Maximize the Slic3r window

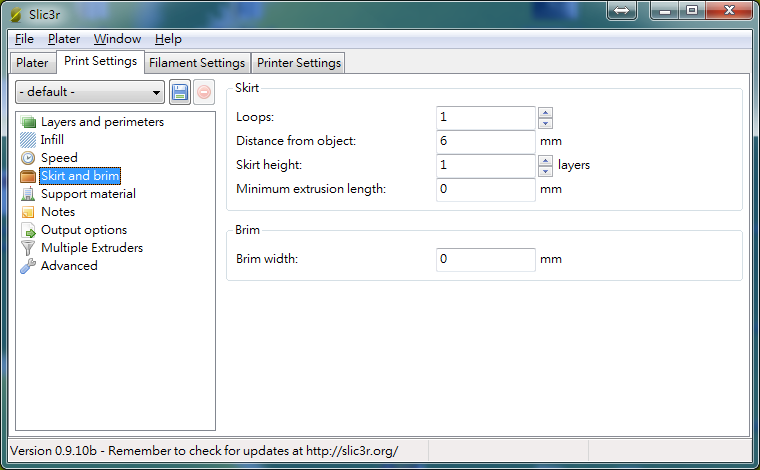click(x=692, y=10)
